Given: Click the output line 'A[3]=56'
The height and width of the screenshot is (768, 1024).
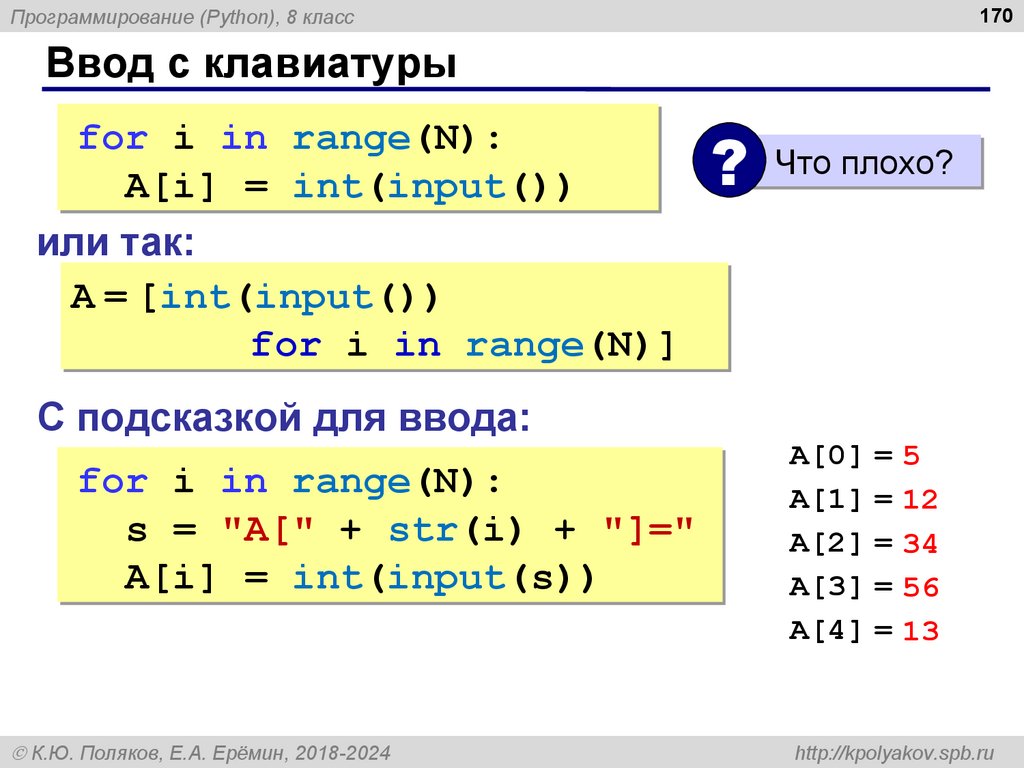Looking at the screenshot, I should click(x=863, y=587).
